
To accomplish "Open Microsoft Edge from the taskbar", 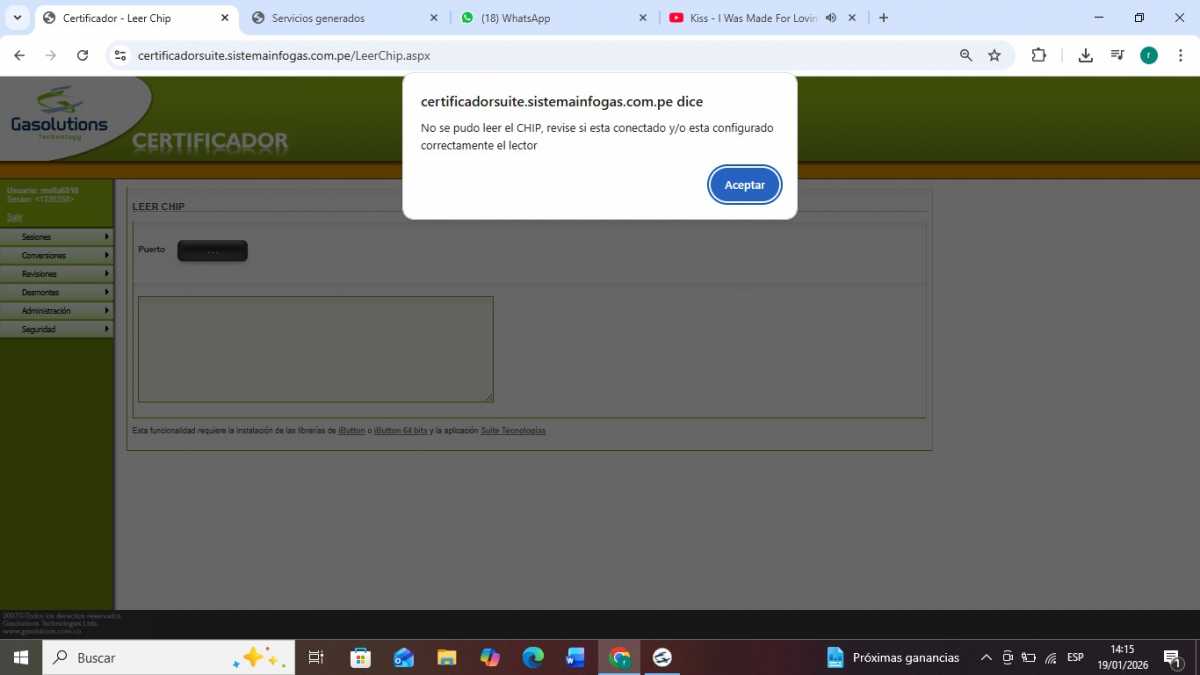I will [533, 657].
